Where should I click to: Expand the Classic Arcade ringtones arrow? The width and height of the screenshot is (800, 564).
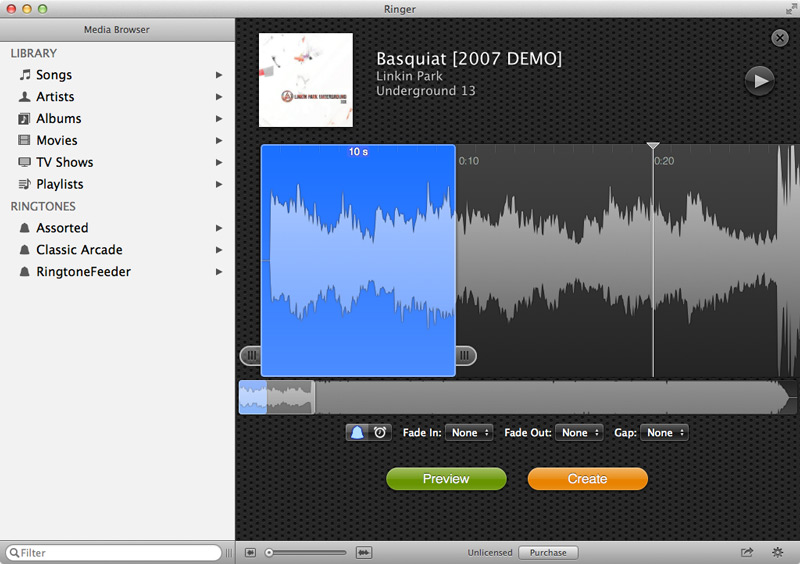point(218,250)
